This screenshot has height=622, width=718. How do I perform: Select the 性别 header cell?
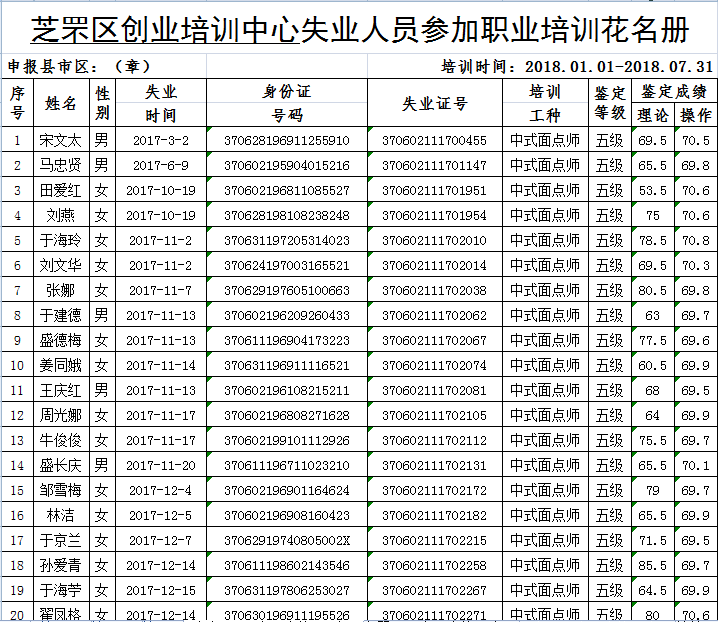102,103
